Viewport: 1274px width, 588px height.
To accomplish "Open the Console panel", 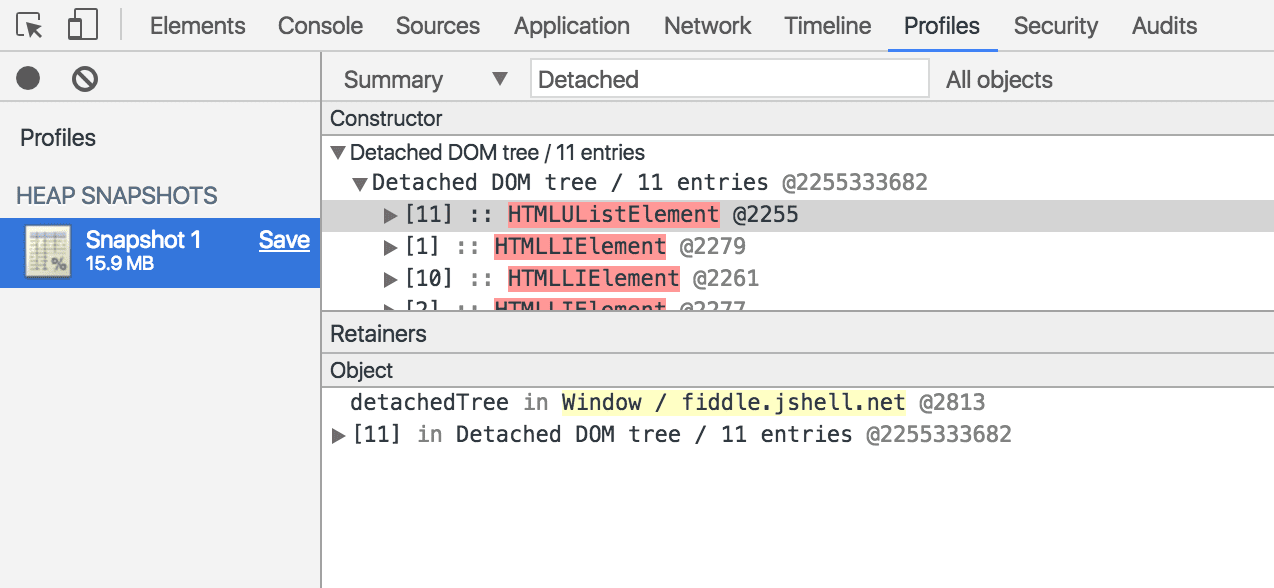I will [x=319, y=26].
